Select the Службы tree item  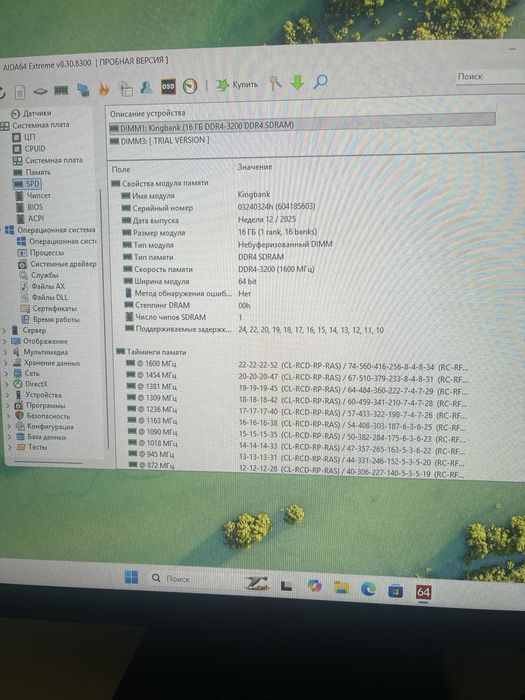pyautogui.click(x=38, y=275)
